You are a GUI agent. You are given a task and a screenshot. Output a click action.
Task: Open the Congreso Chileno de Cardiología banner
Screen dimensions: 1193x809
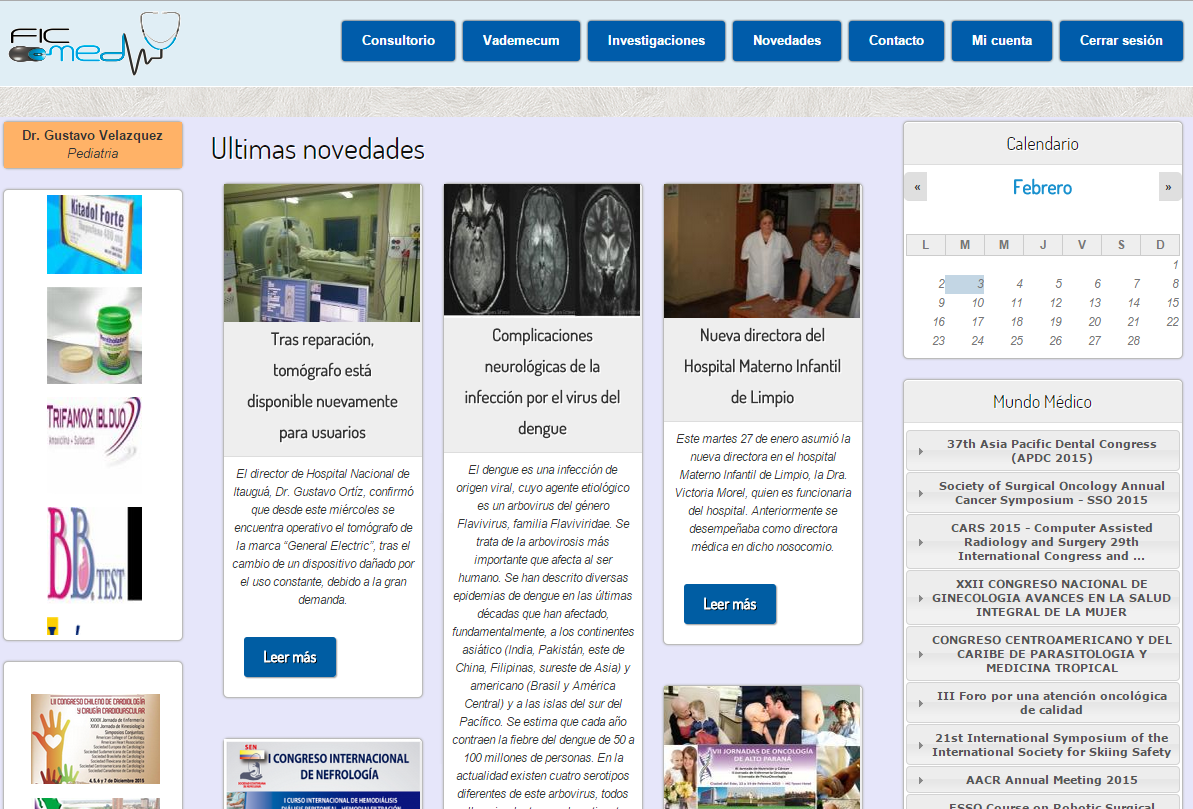[95, 738]
